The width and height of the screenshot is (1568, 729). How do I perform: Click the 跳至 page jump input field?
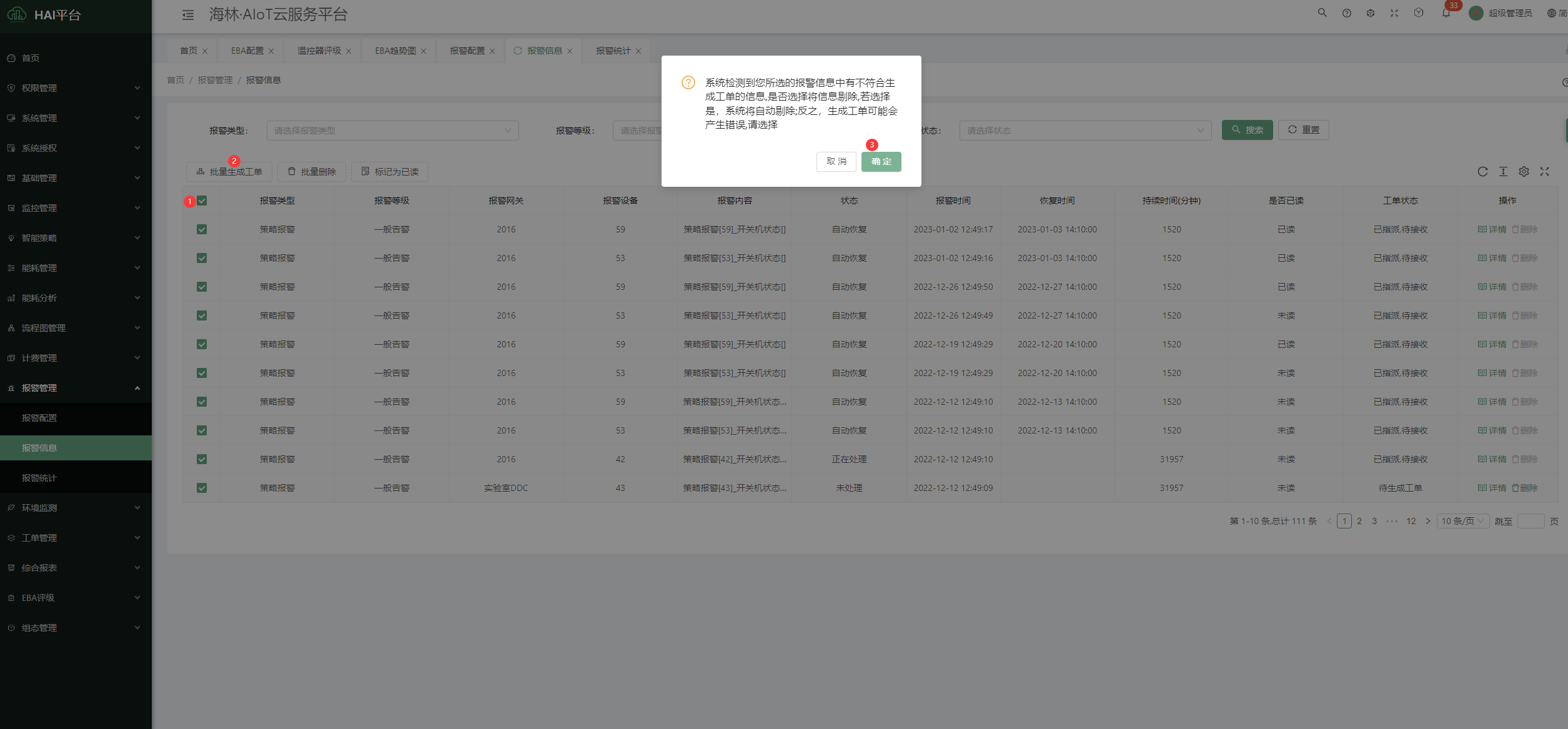tap(1531, 521)
